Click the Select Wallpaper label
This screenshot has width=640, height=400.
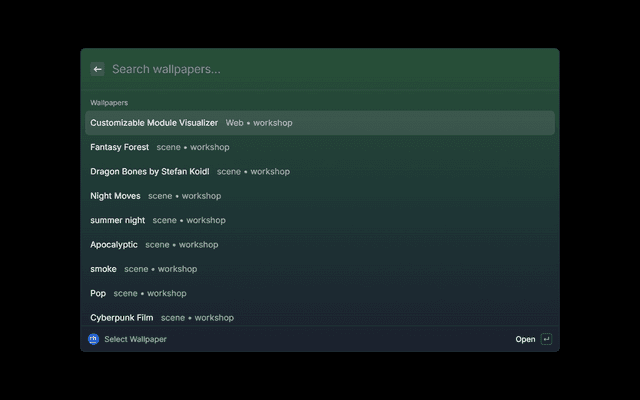(136, 339)
